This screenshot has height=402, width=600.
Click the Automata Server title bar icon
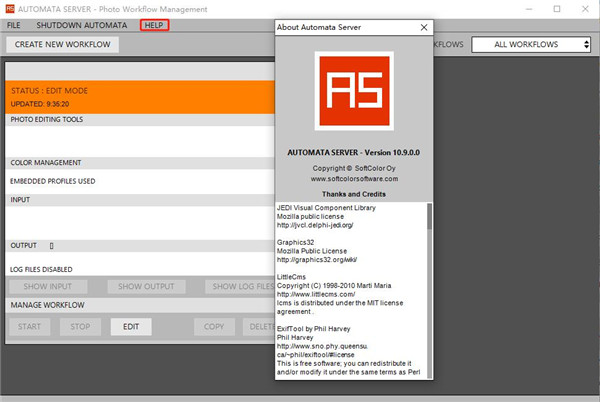point(9,8)
